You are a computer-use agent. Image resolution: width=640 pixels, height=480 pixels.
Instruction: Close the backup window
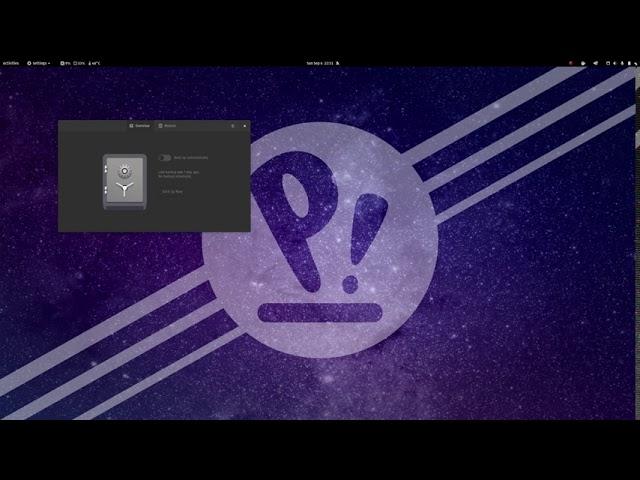click(244, 126)
